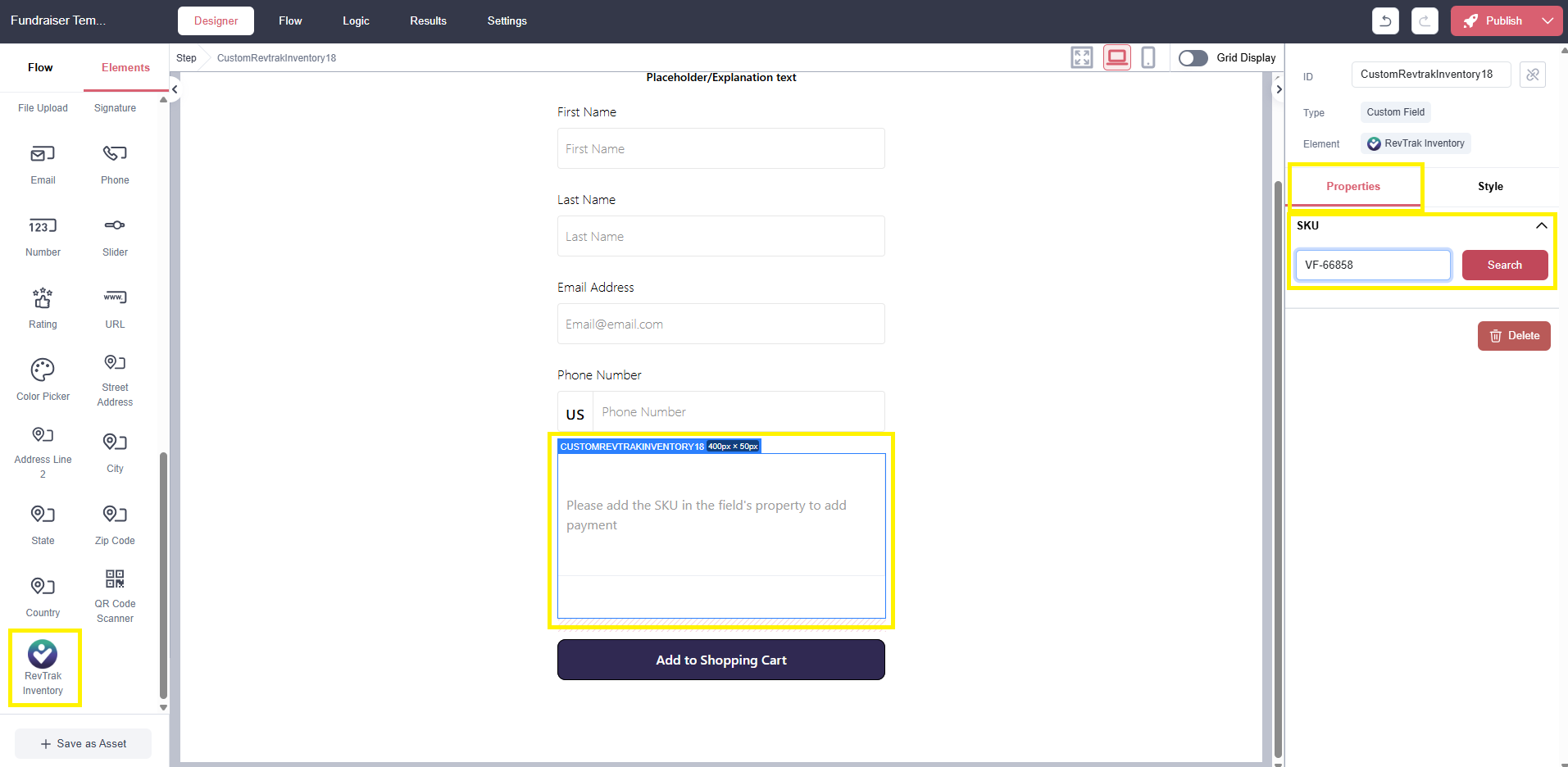The height and width of the screenshot is (767, 1568).
Task: Add the Rating element
Action: [43, 309]
